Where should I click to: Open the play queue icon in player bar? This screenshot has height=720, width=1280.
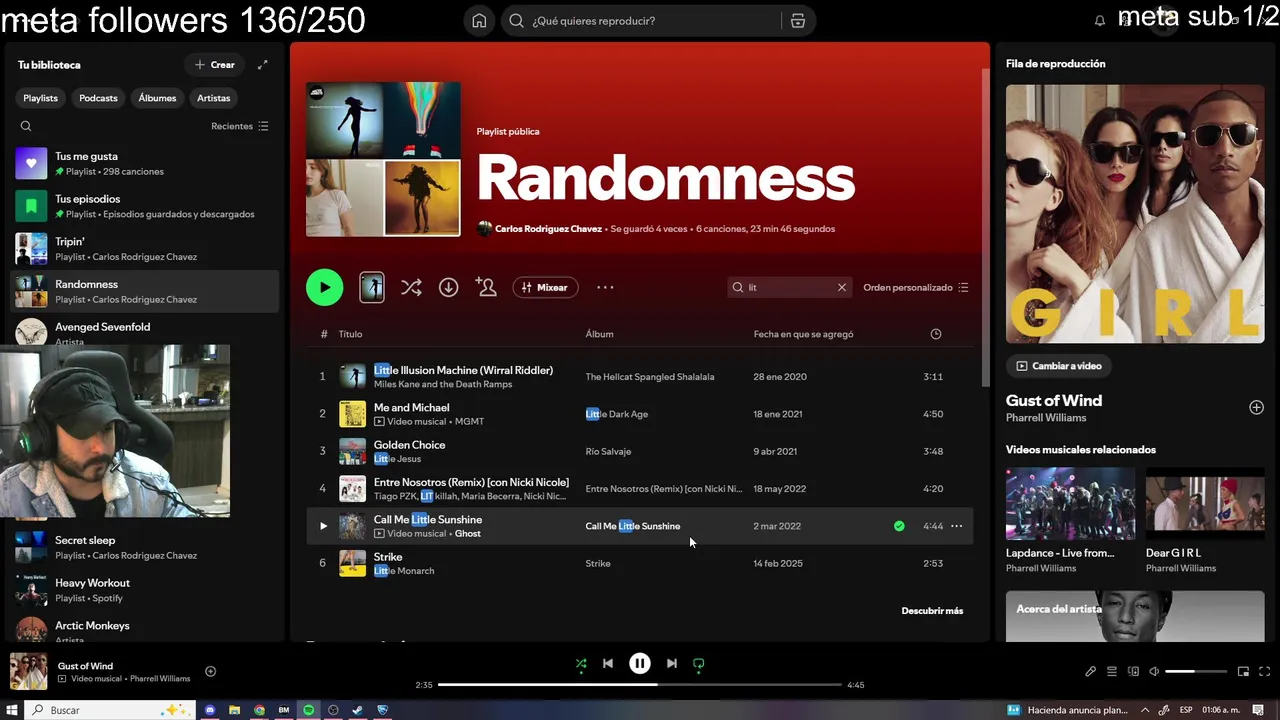point(1111,671)
